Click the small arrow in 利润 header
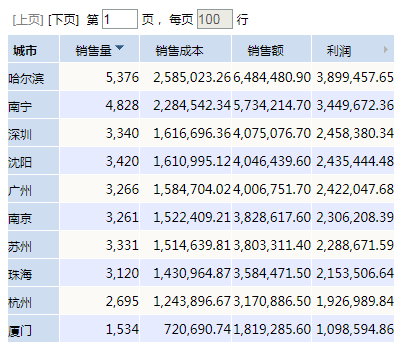This screenshot has width=419, height=362. [x=386, y=50]
